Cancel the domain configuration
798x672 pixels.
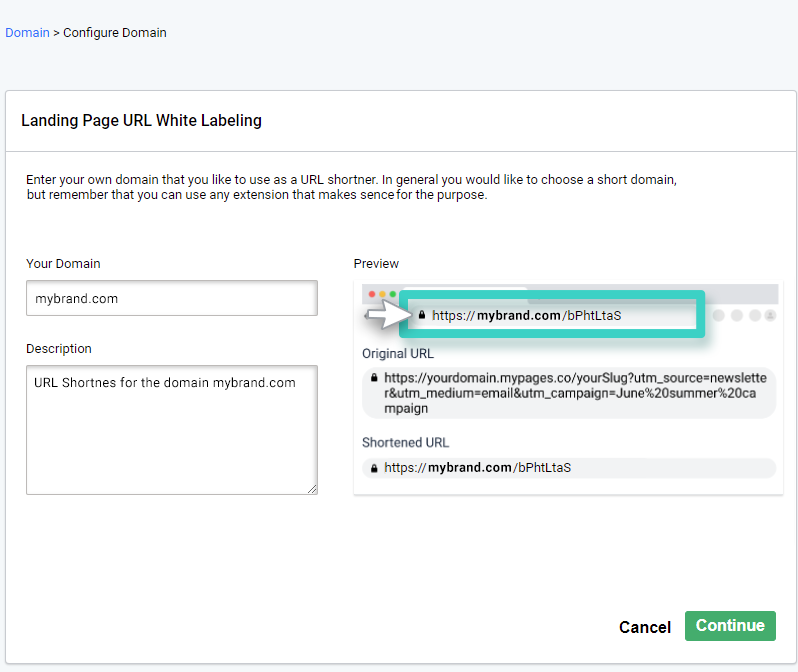coord(645,627)
